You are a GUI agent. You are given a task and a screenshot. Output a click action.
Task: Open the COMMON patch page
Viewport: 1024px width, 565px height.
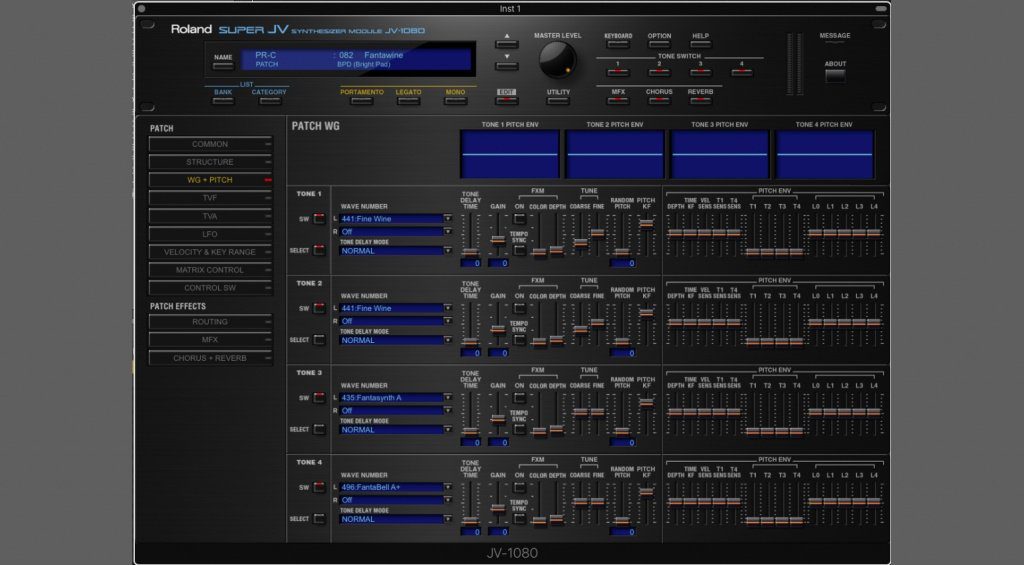[210, 144]
